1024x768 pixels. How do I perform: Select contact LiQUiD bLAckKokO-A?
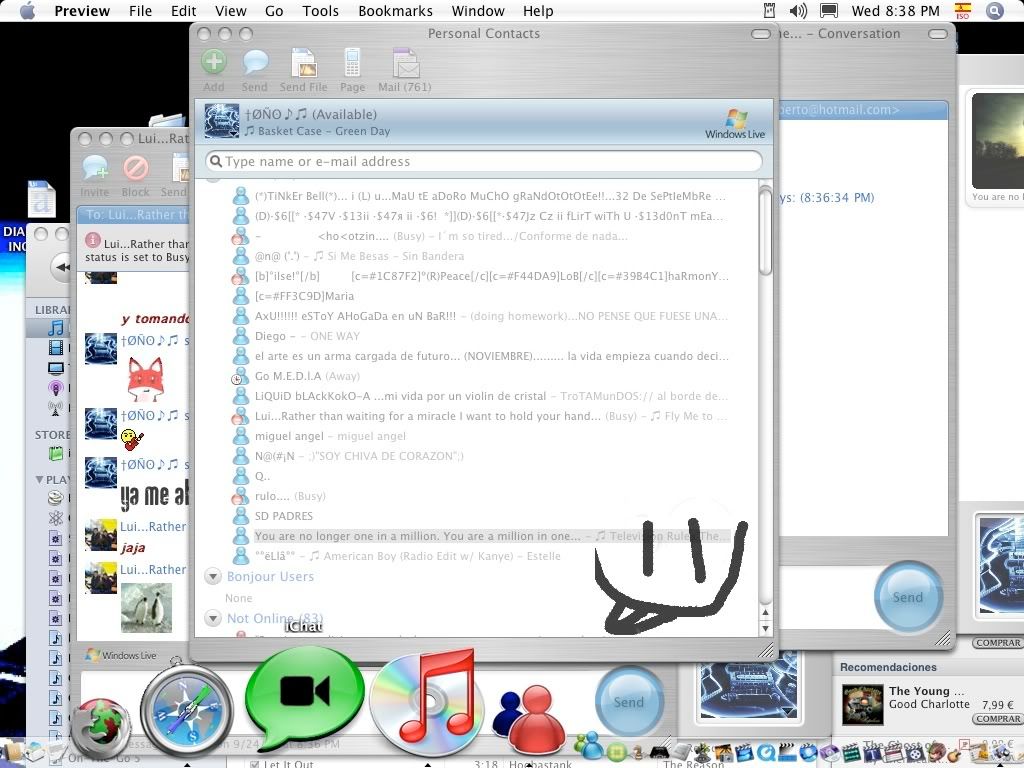tap(482, 396)
